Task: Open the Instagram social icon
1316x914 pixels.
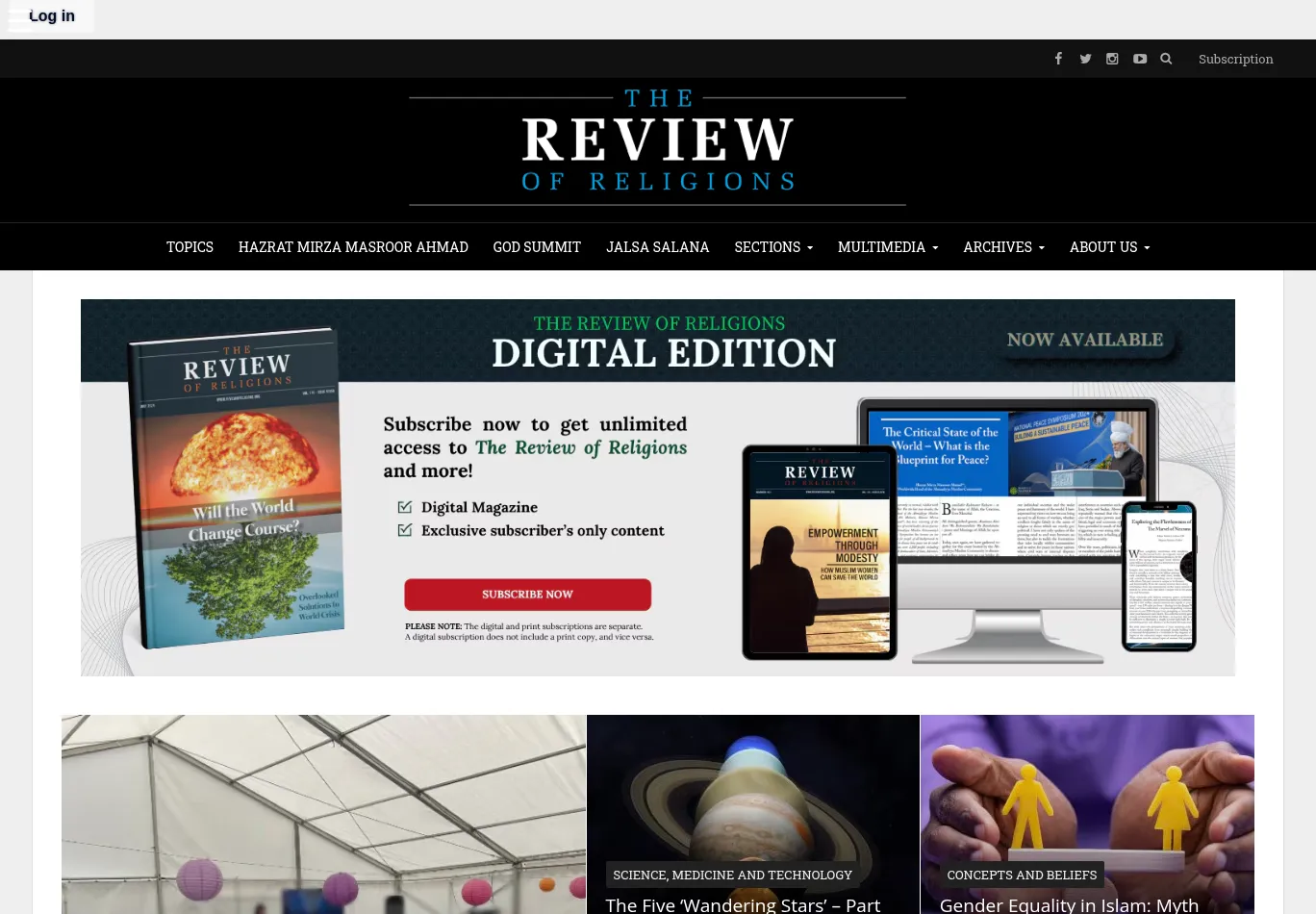Action: click(x=1112, y=59)
